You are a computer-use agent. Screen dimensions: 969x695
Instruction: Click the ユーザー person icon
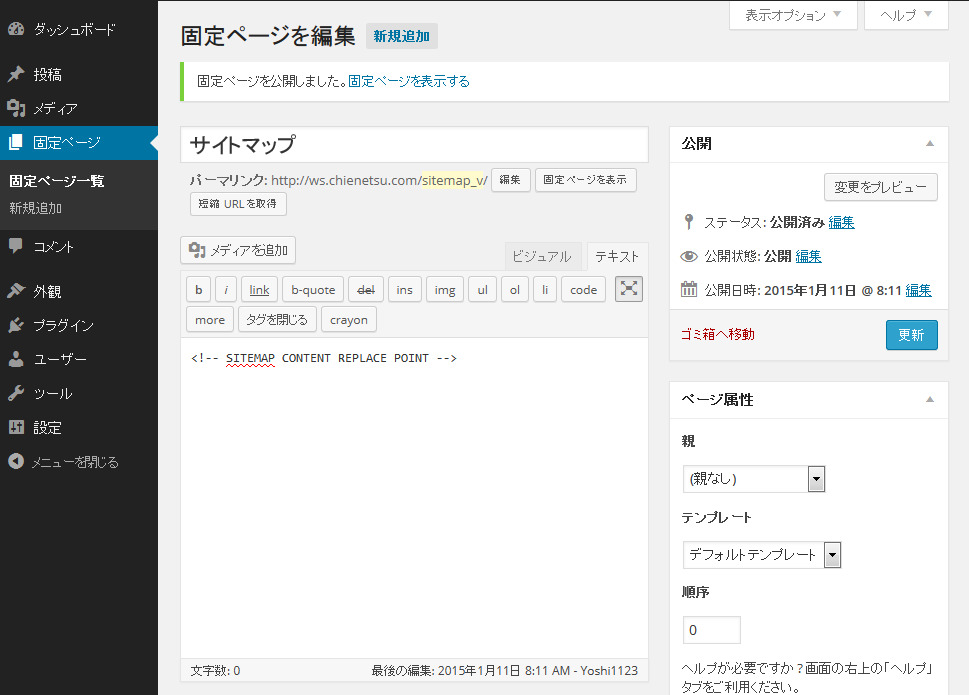pyautogui.click(x=16, y=359)
